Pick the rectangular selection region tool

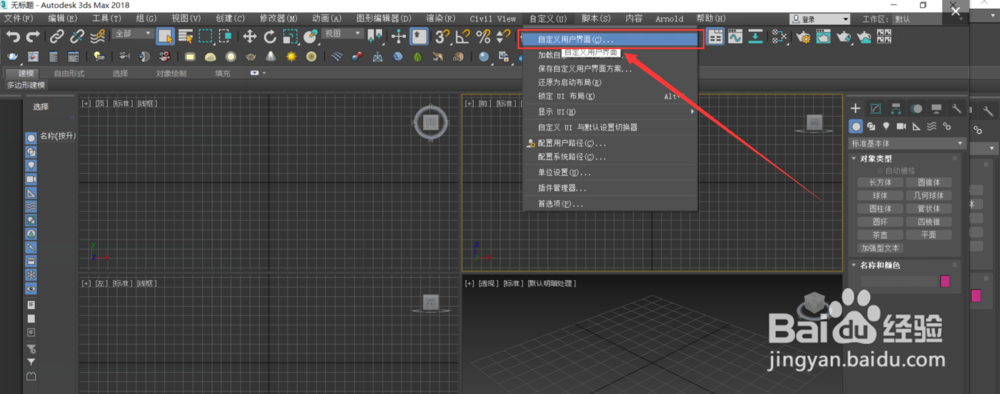pyautogui.click(x=205, y=37)
